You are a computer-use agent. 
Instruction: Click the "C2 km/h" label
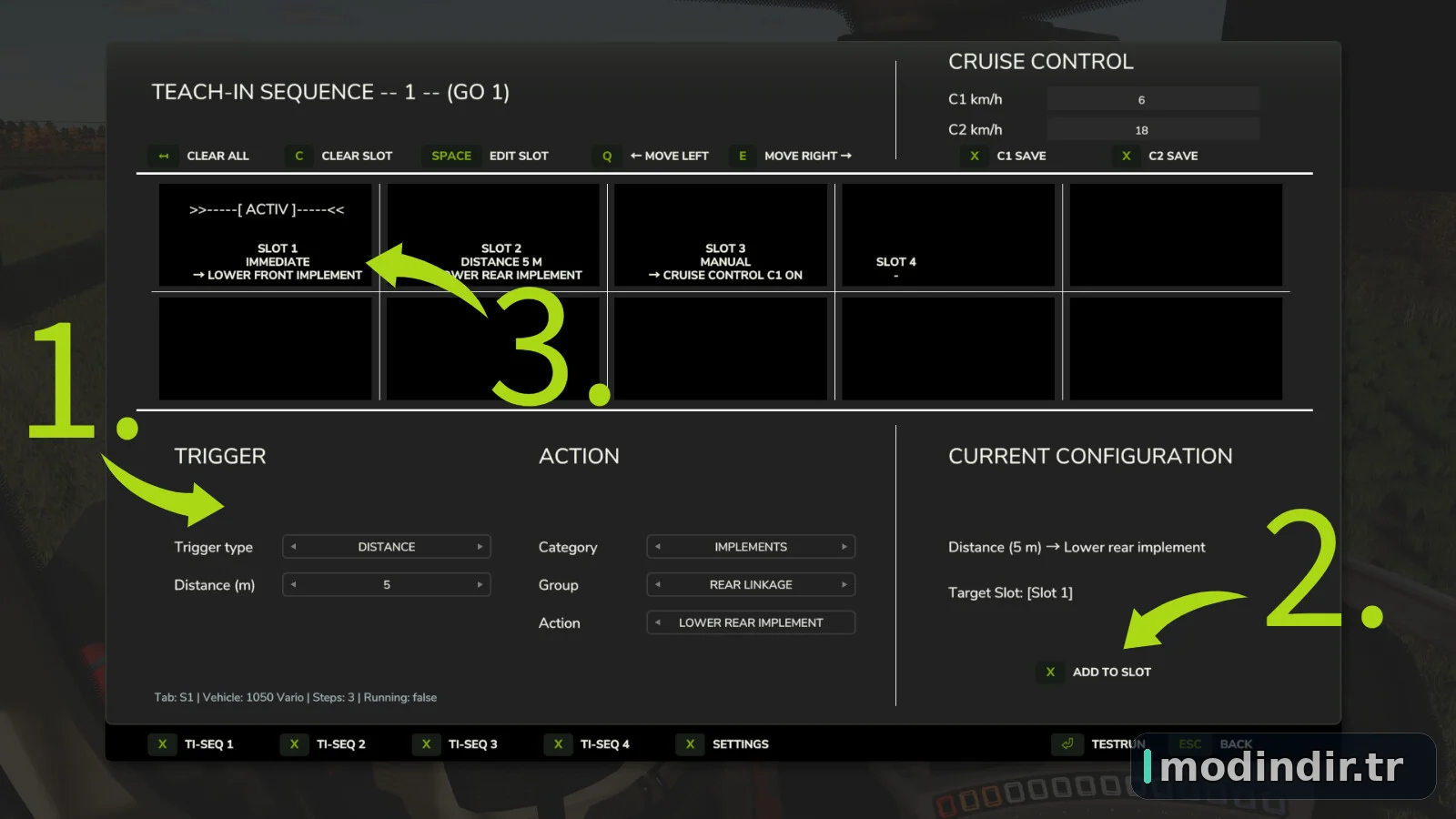pyautogui.click(x=976, y=129)
